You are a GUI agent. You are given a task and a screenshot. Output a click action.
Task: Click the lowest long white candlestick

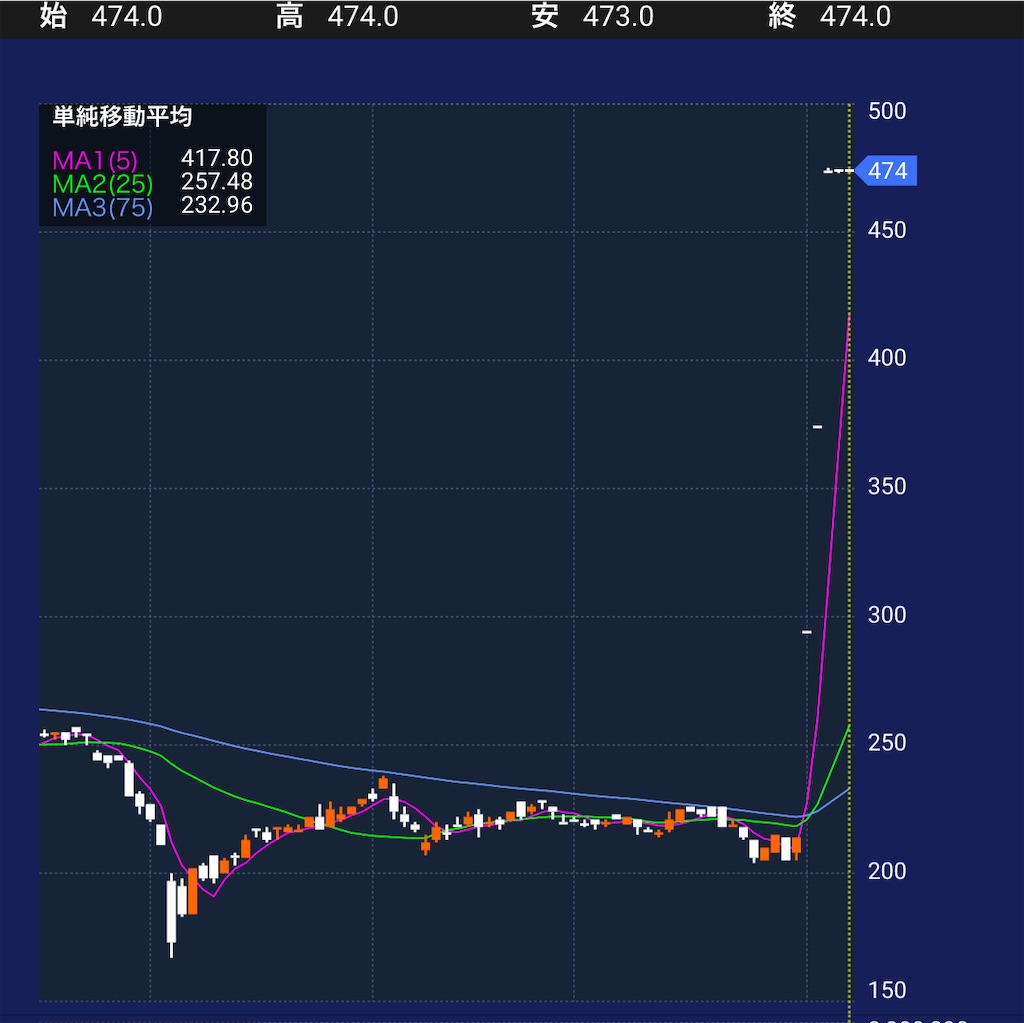(x=172, y=914)
